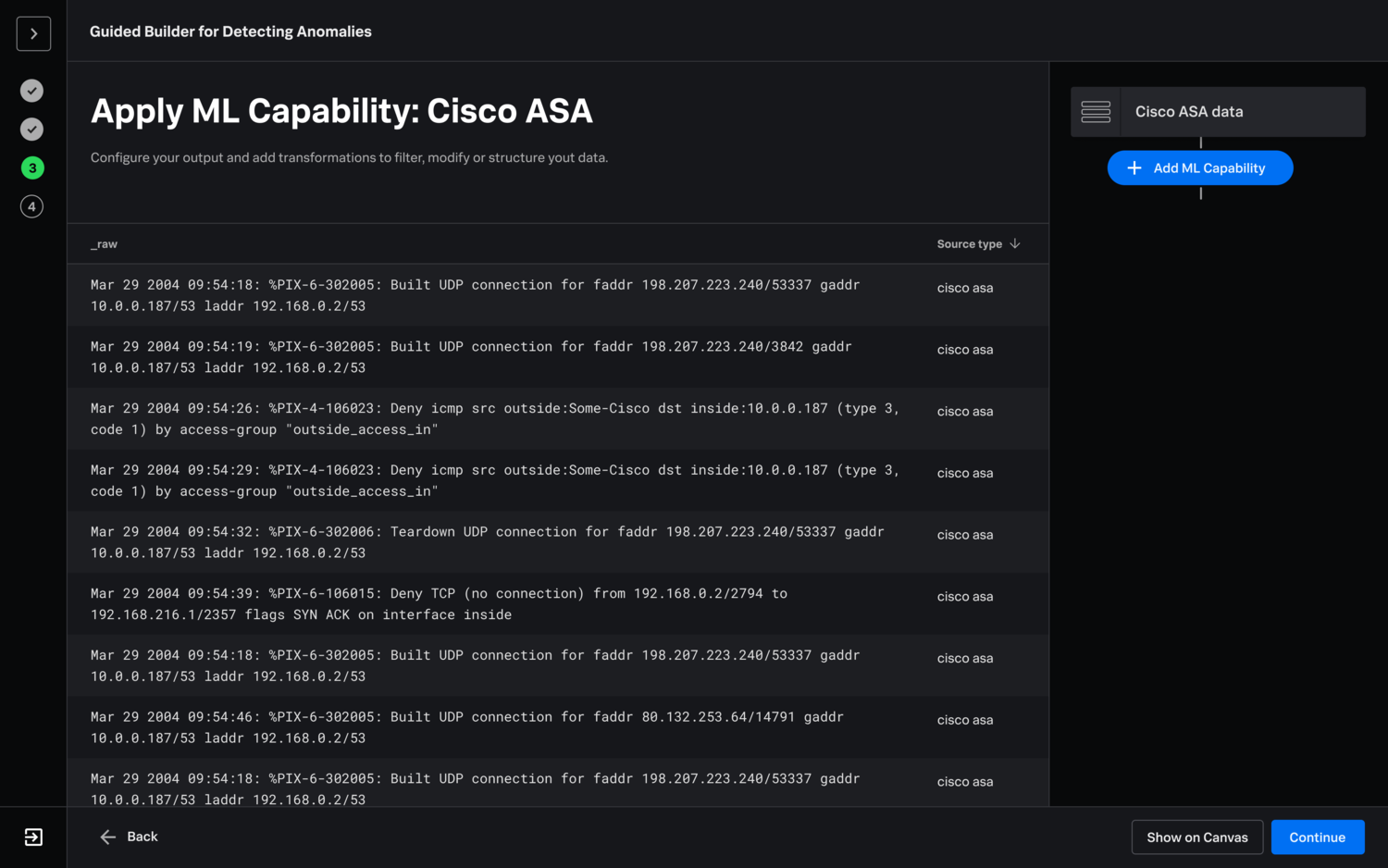Select the 09:54:26 Deny icmp log row
The height and width of the screenshot is (868, 1388).
(558, 419)
